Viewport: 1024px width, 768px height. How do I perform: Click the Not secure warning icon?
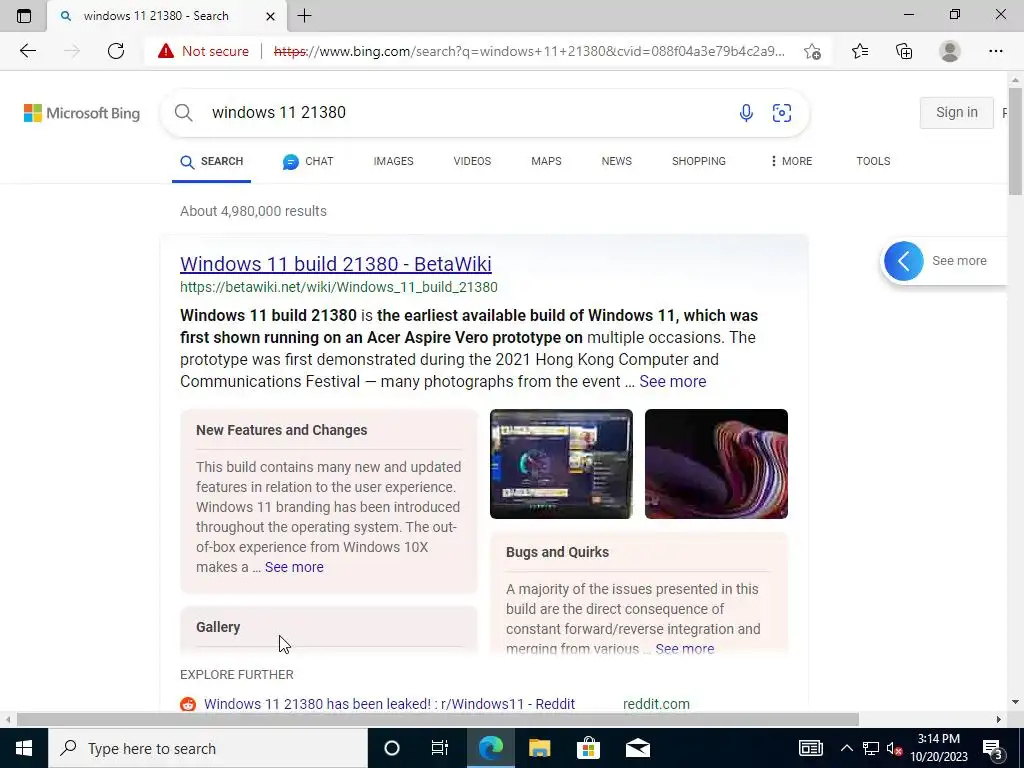(166, 51)
